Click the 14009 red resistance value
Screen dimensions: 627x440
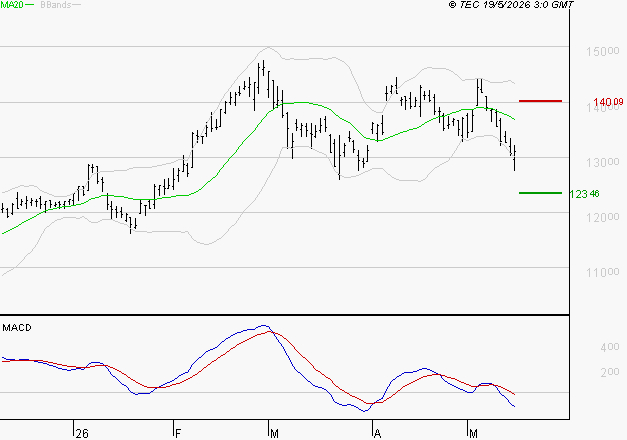(608, 102)
